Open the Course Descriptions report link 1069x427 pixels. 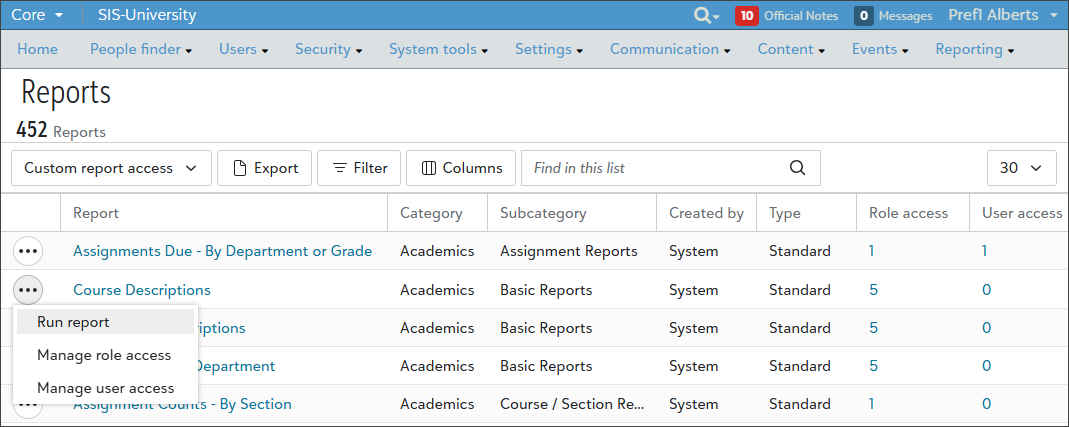(142, 290)
